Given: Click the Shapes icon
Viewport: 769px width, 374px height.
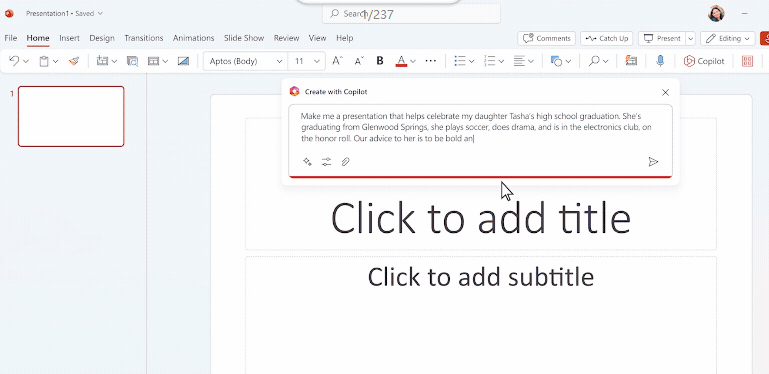Looking at the screenshot, I should point(556,61).
